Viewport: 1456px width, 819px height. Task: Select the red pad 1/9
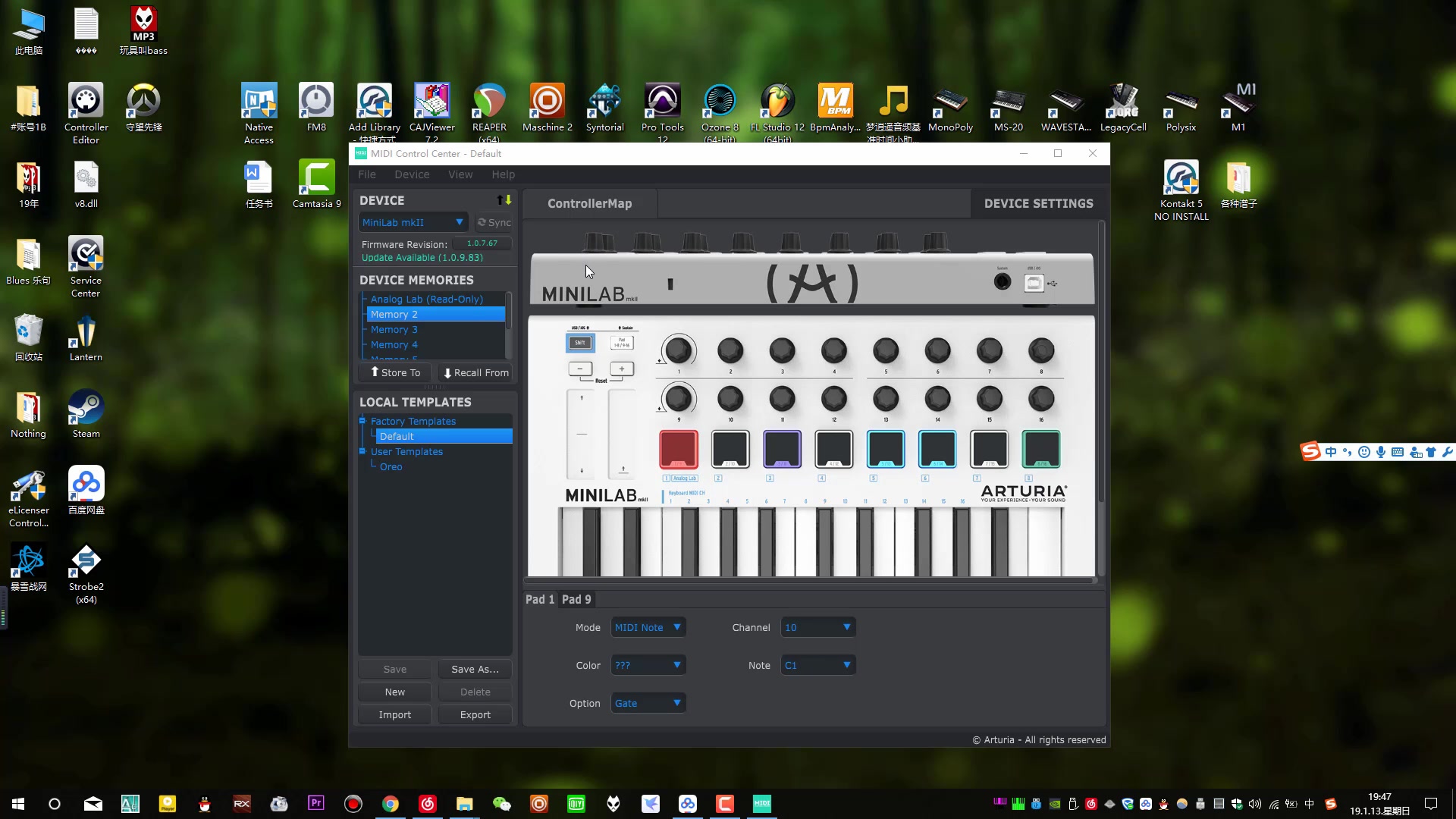point(678,449)
